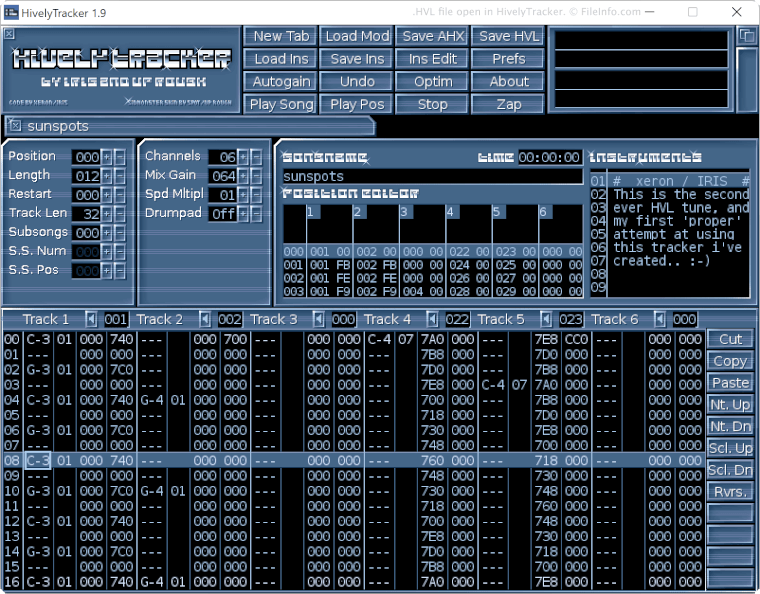
Task: Click the songname field containing sunspots
Action: coord(432,176)
